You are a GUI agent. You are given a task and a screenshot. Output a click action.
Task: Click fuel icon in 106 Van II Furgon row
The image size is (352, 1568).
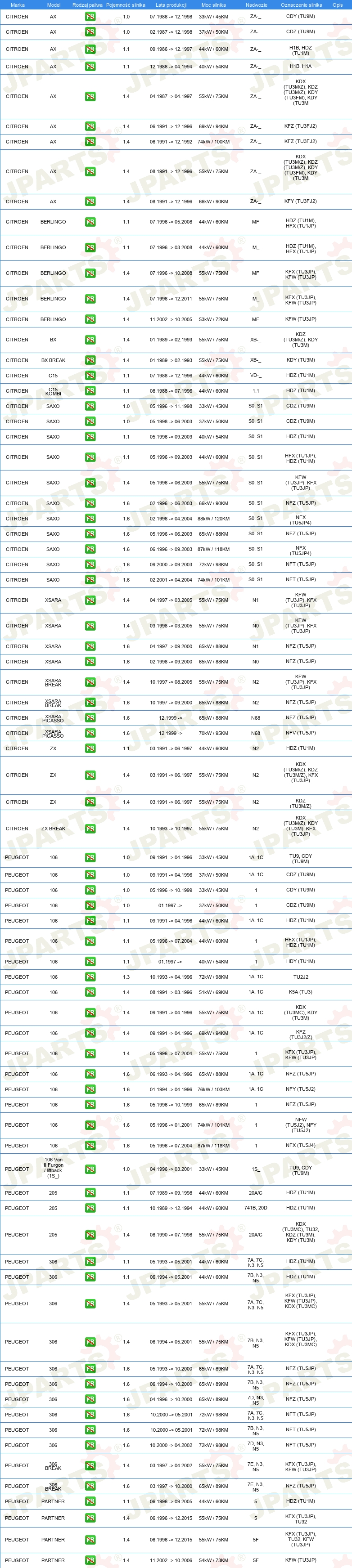[90, 1169]
